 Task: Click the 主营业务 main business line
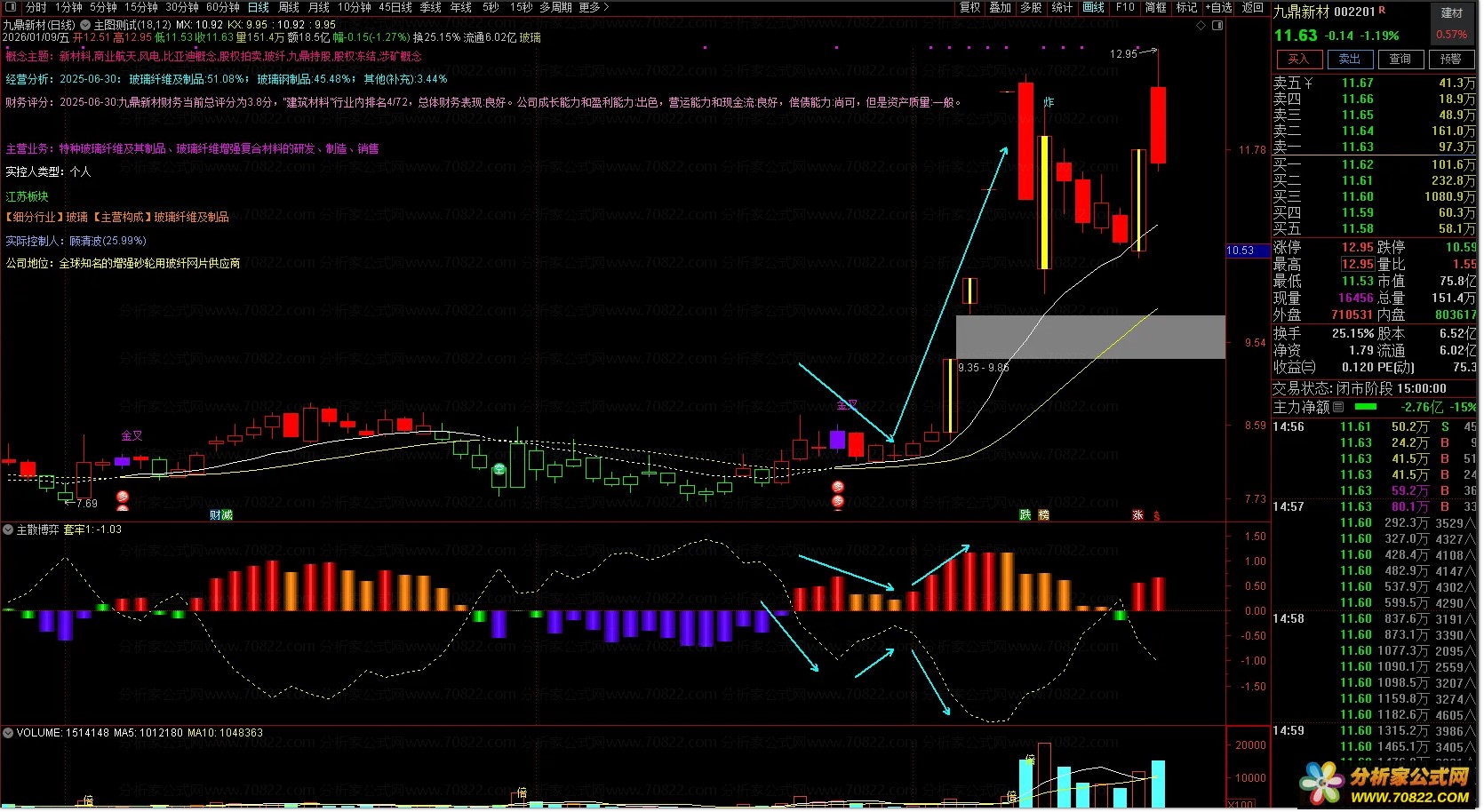[x=192, y=148]
